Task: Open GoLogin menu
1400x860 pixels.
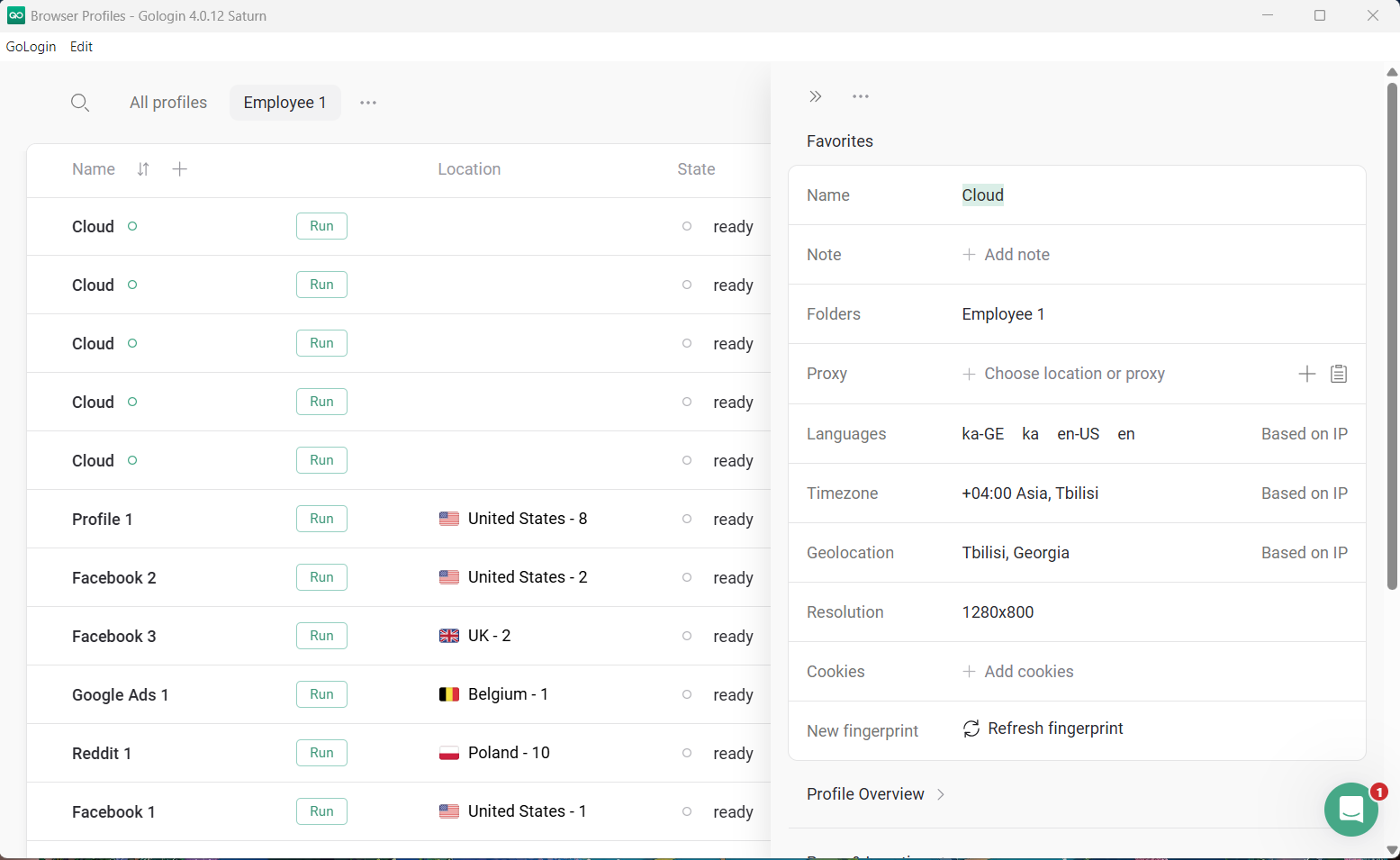Action: pyautogui.click(x=32, y=47)
